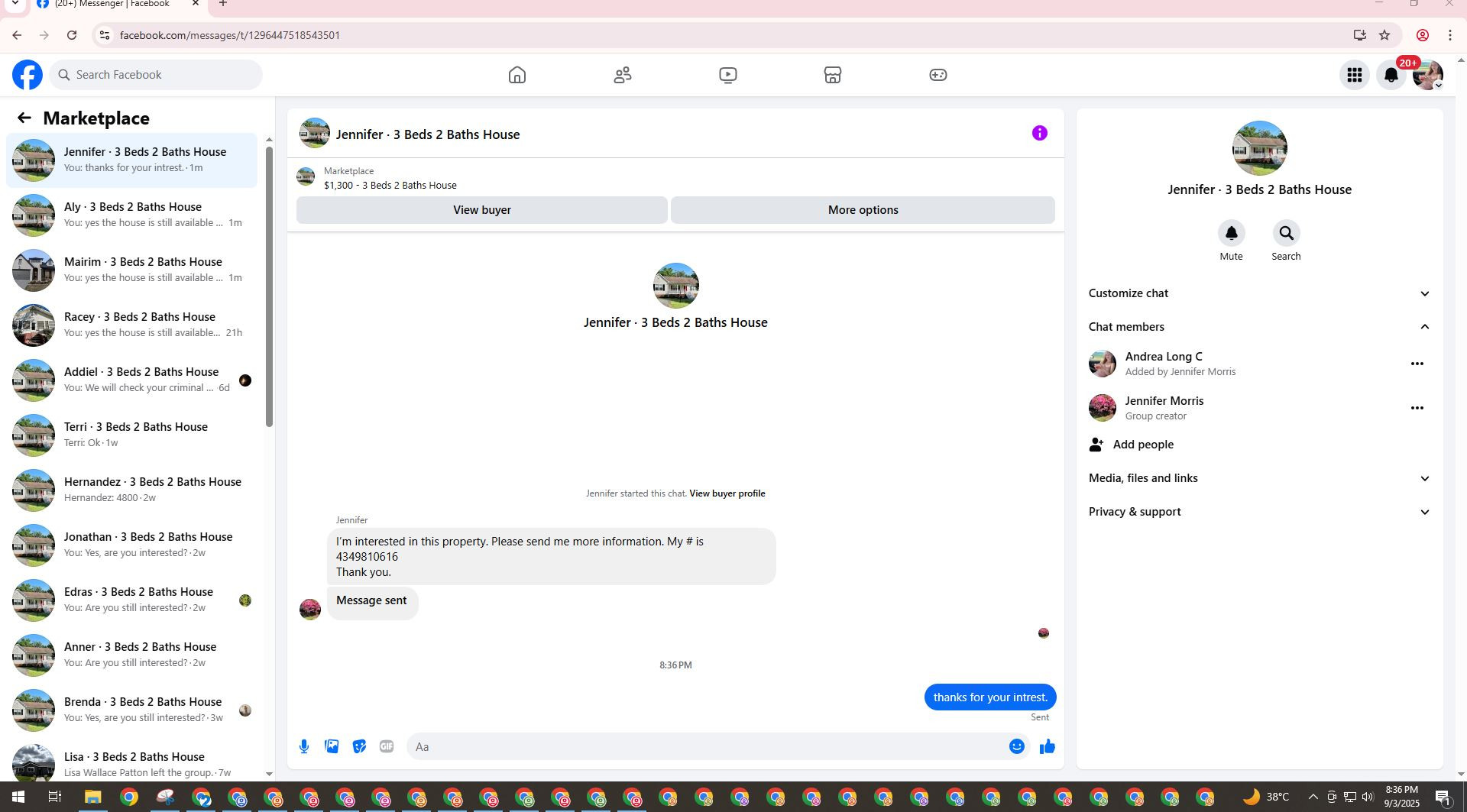The width and height of the screenshot is (1467, 812).
Task: Collapse the Chat members section
Action: coord(1259,327)
